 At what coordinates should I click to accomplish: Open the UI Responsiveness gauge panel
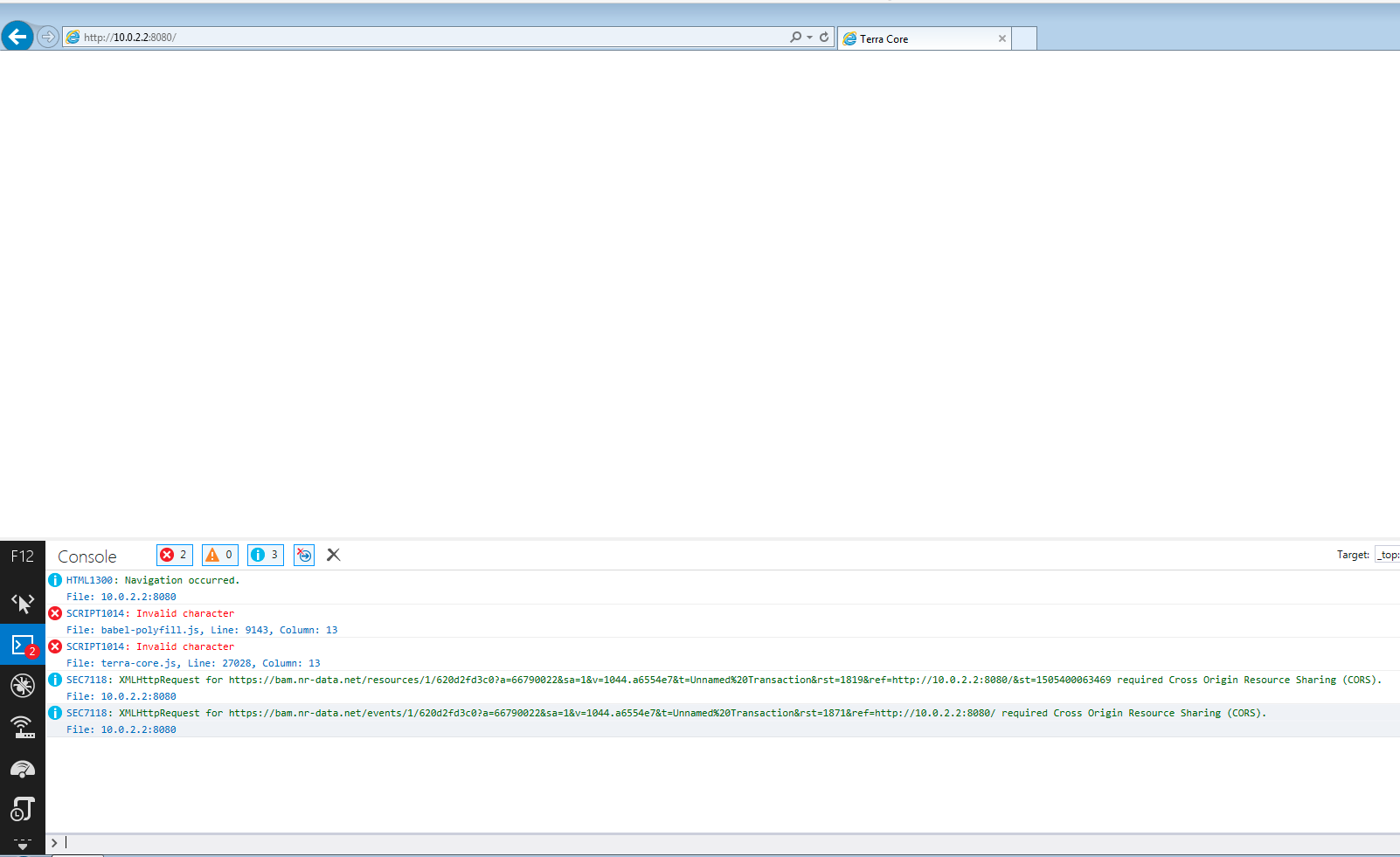pyautogui.click(x=23, y=768)
